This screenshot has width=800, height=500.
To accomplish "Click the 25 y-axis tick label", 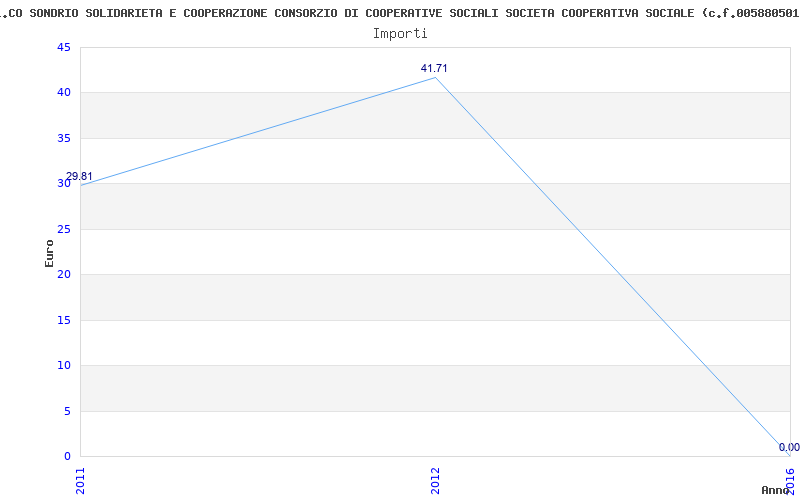I will (x=64, y=229).
